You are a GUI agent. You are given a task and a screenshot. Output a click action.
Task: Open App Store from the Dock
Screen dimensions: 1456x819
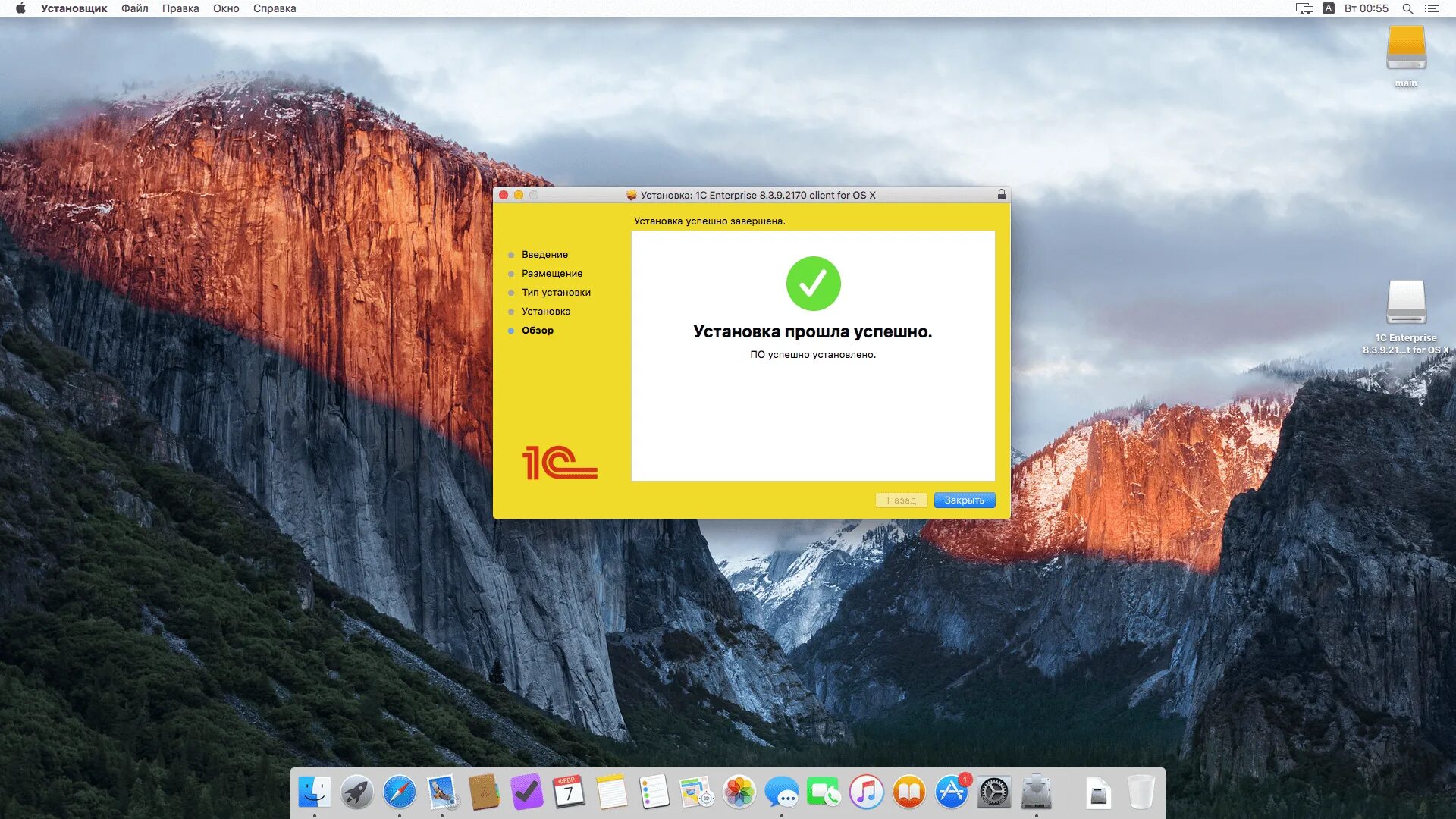[951, 792]
